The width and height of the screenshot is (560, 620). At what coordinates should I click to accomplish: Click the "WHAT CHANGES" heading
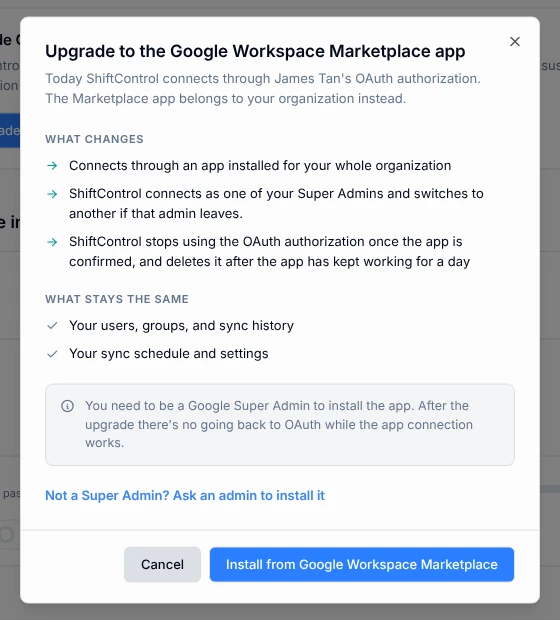(x=94, y=139)
